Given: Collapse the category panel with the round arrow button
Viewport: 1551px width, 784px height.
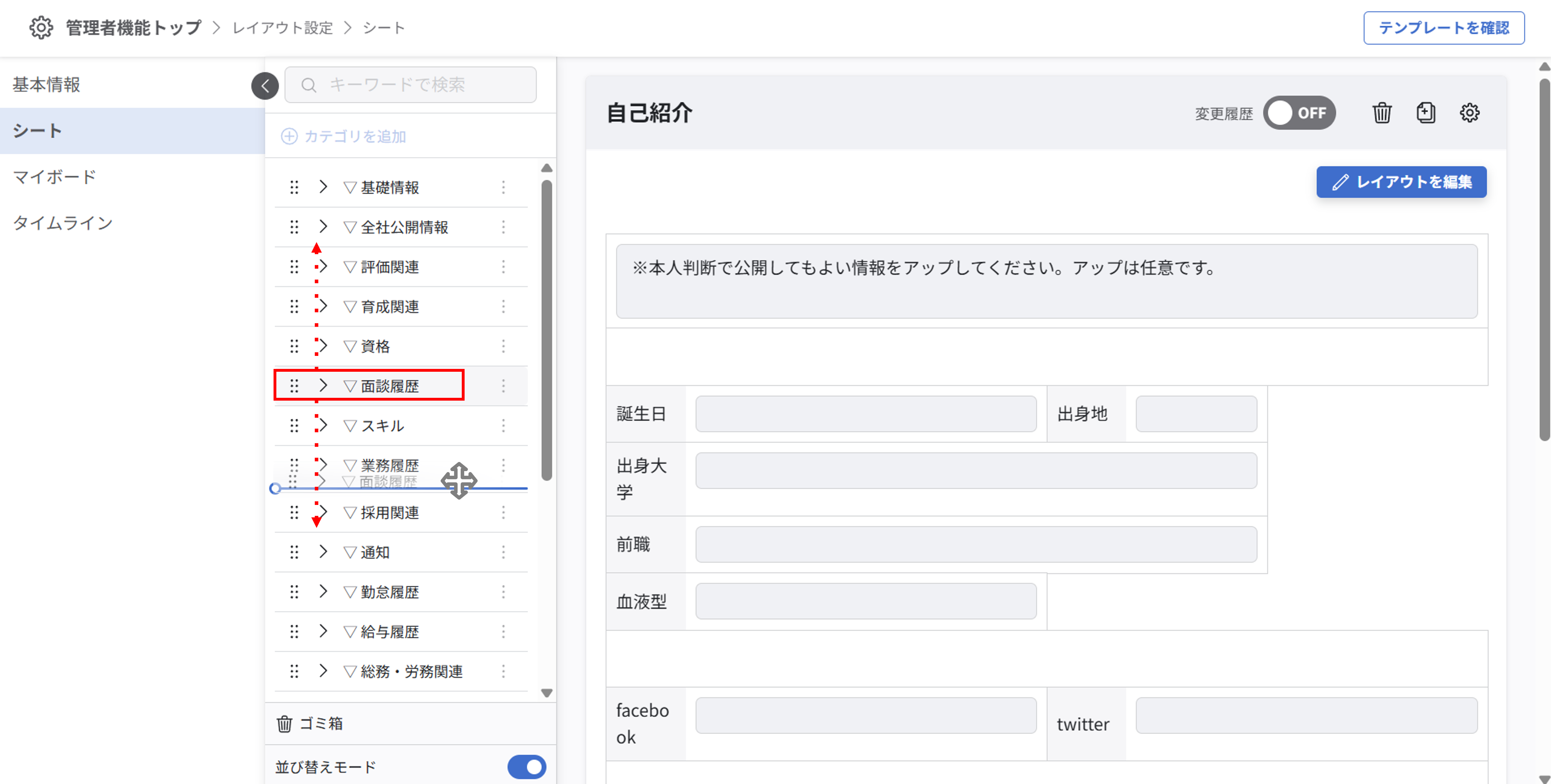Looking at the screenshot, I should [x=265, y=85].
